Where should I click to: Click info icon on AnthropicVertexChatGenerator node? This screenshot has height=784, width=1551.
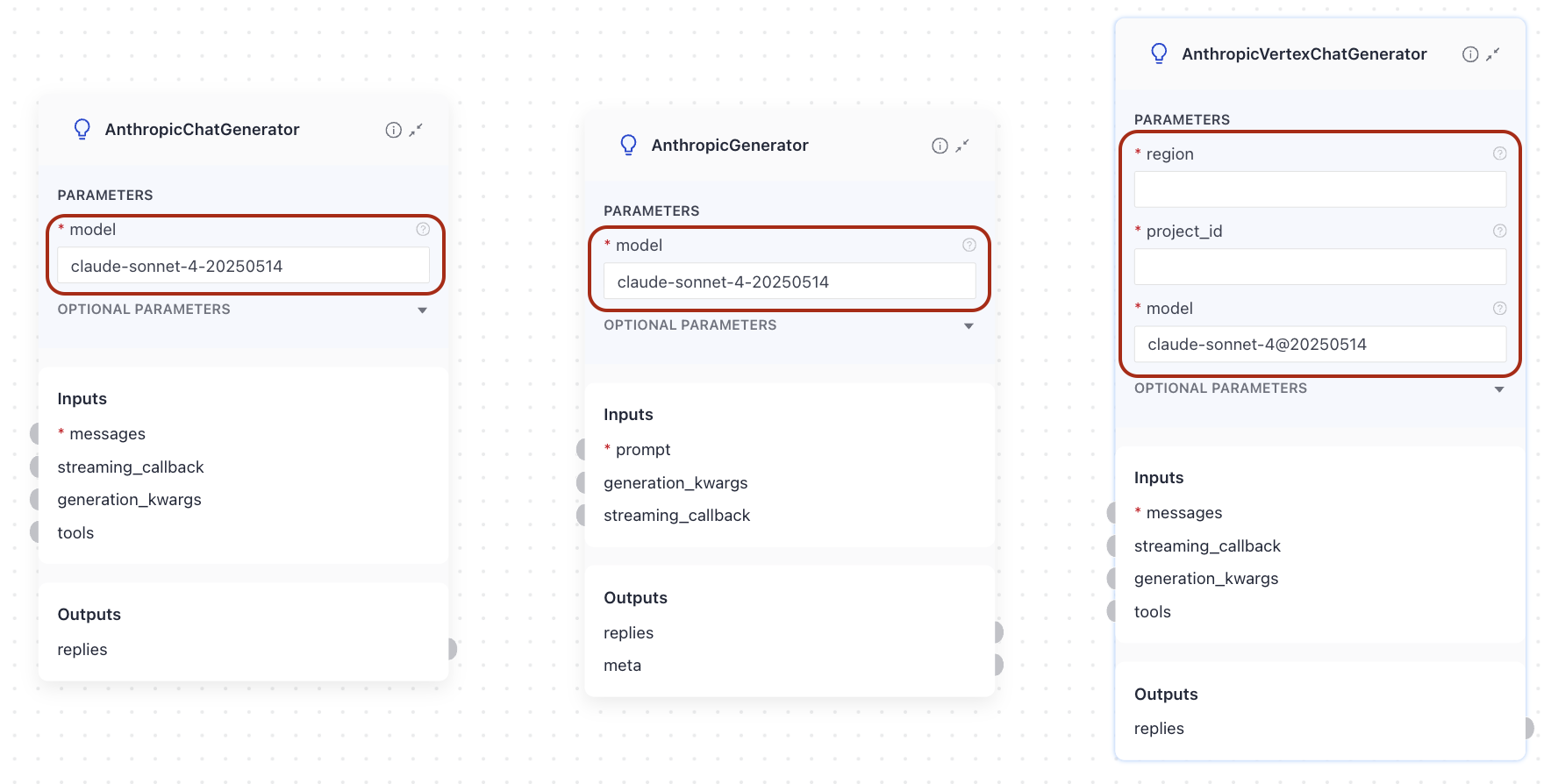1470,54
